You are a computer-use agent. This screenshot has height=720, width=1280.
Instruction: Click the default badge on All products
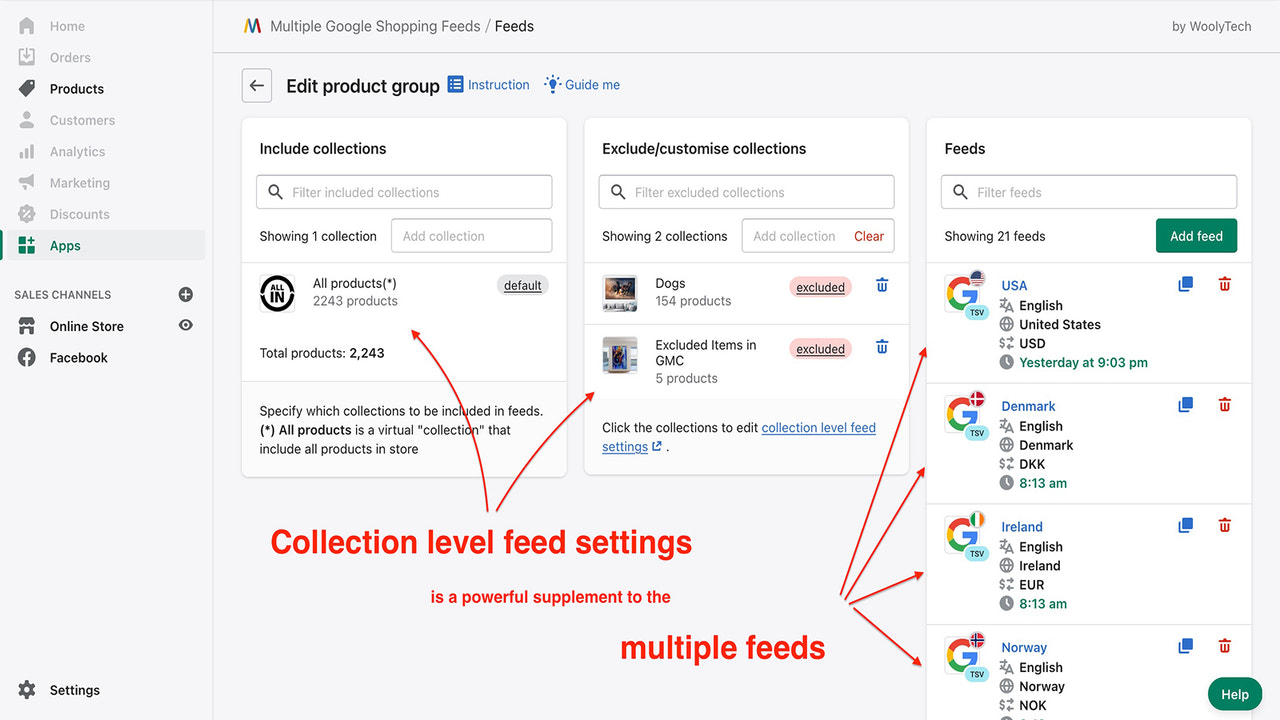point(522,285)
